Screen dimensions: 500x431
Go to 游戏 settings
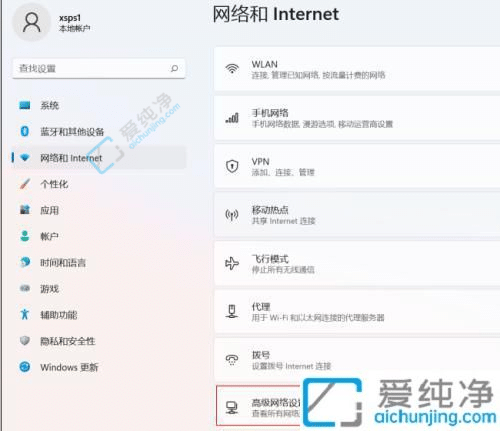click(x=99, y=288)
